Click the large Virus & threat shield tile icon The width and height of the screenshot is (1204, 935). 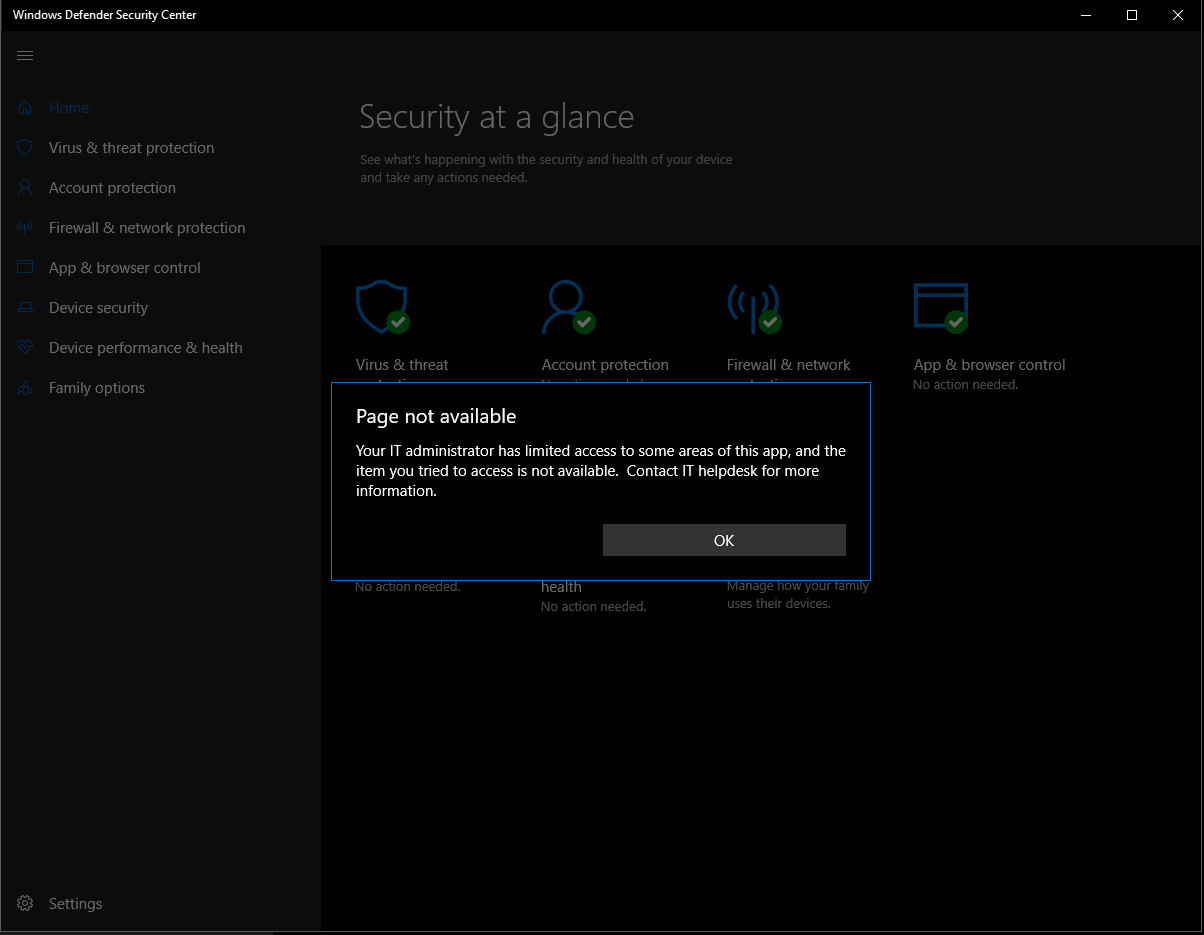pos(382,307)
